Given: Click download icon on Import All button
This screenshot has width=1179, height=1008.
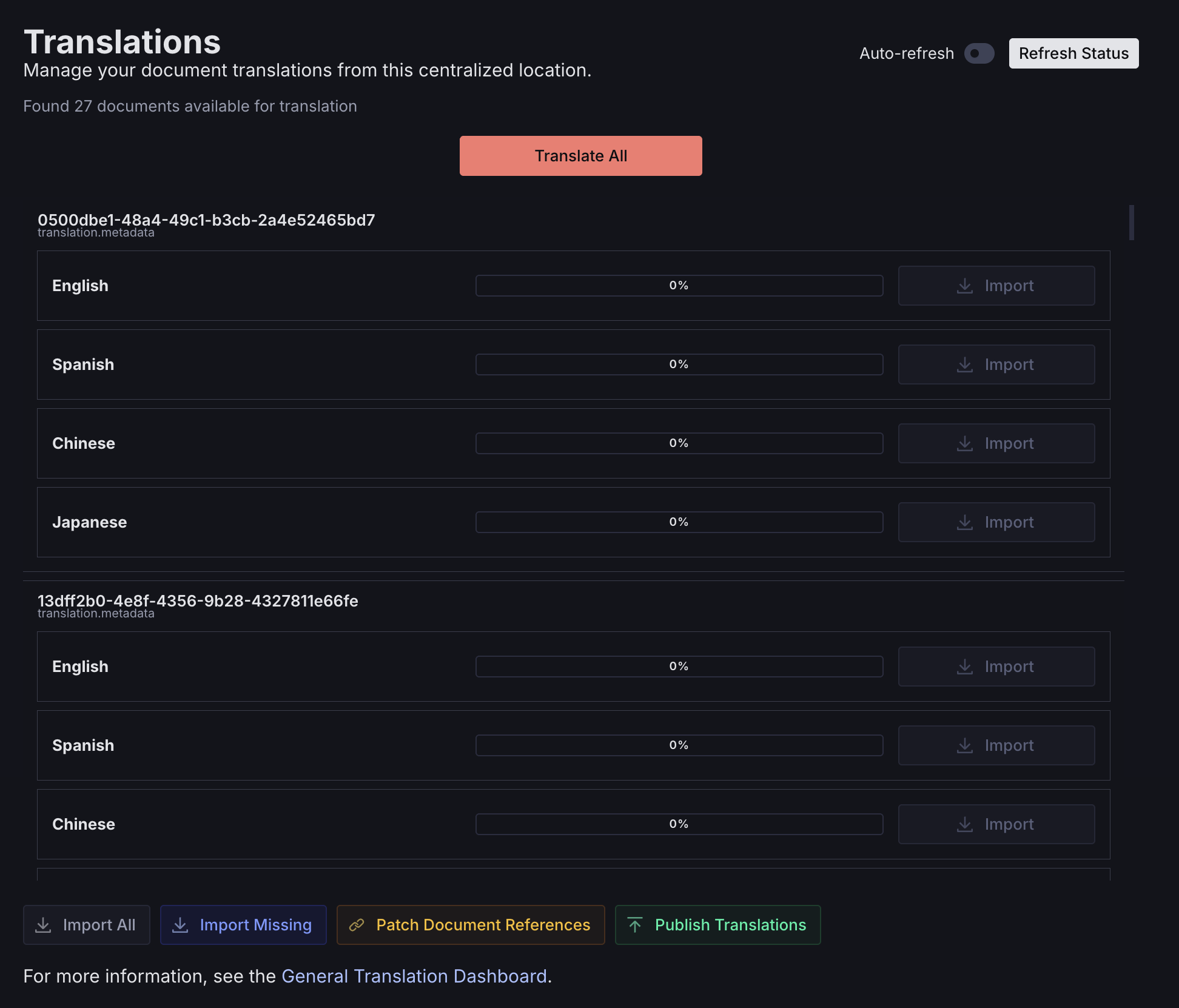Looking at the screenshot, I should 43,925.
